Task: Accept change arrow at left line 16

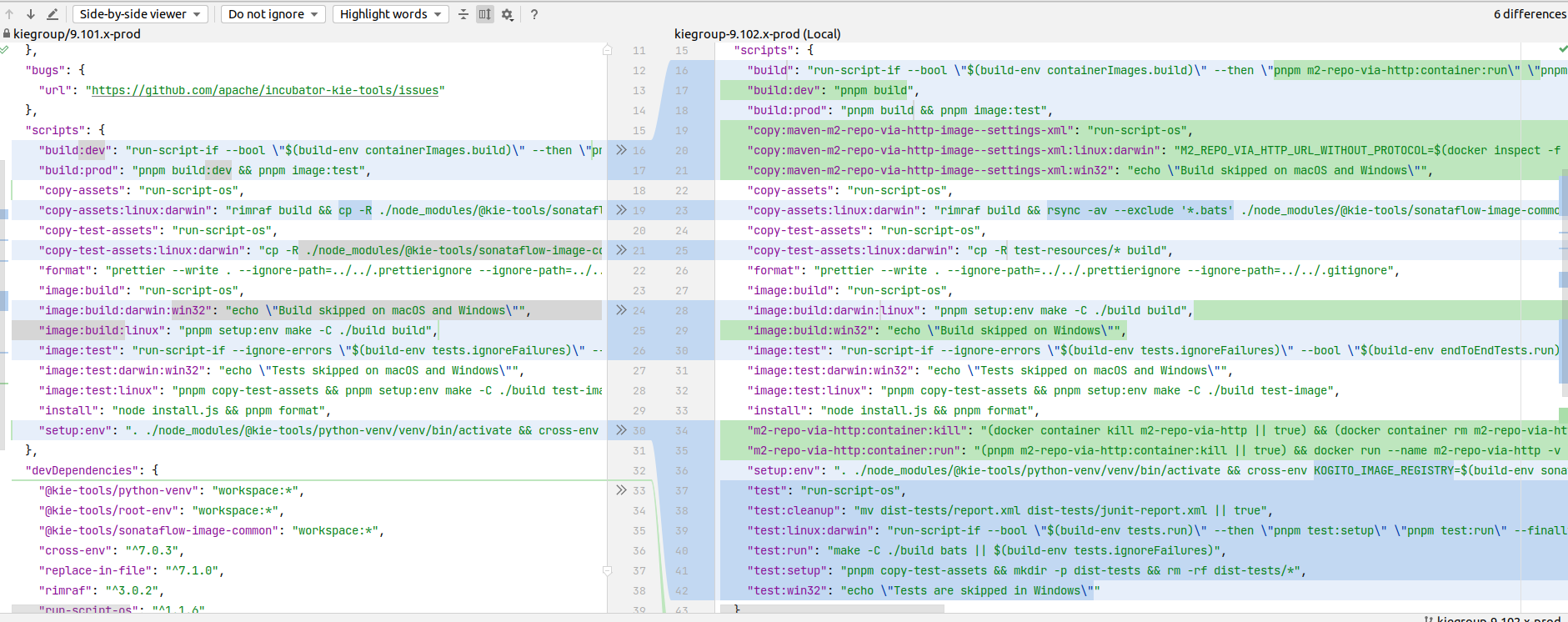Action: pyautogui.click(x=621, y=150)
